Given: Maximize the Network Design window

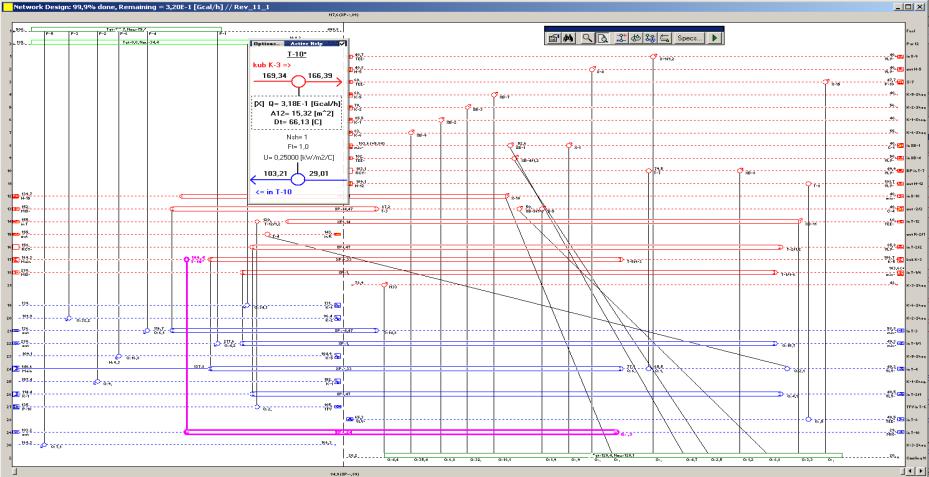Looking at the screenshot, I should (908, 6).
